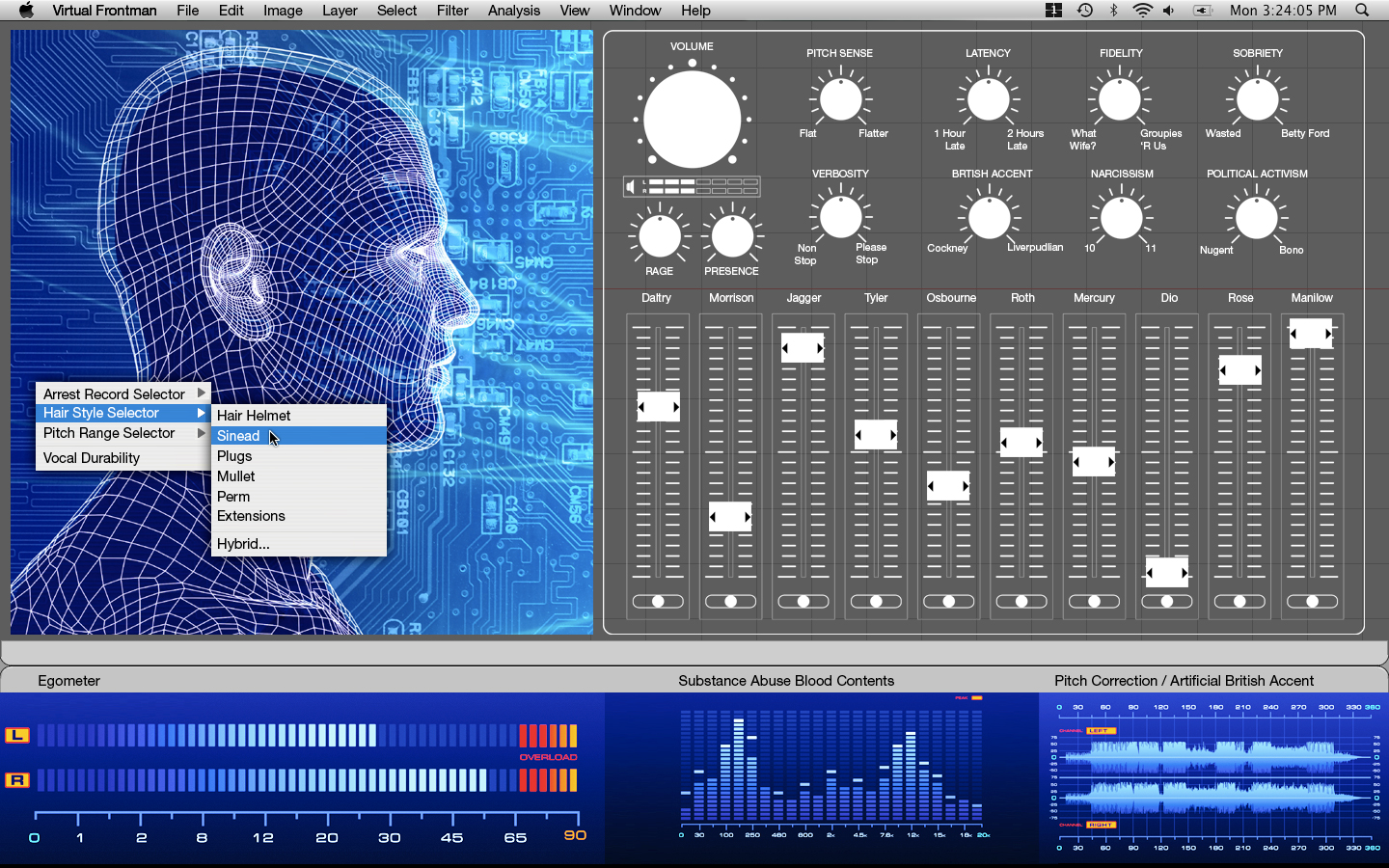Expand the Arrest Record Selector submenu

[123, 393]
